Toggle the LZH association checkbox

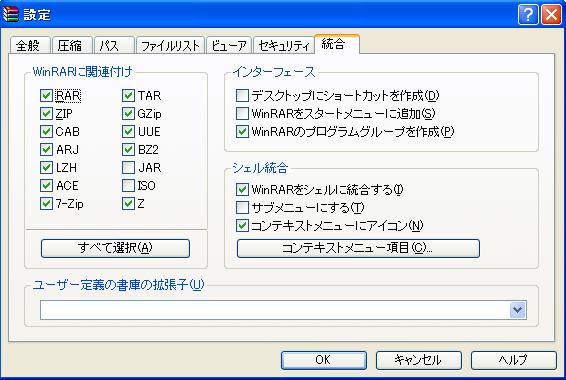[x=46, y=167]
